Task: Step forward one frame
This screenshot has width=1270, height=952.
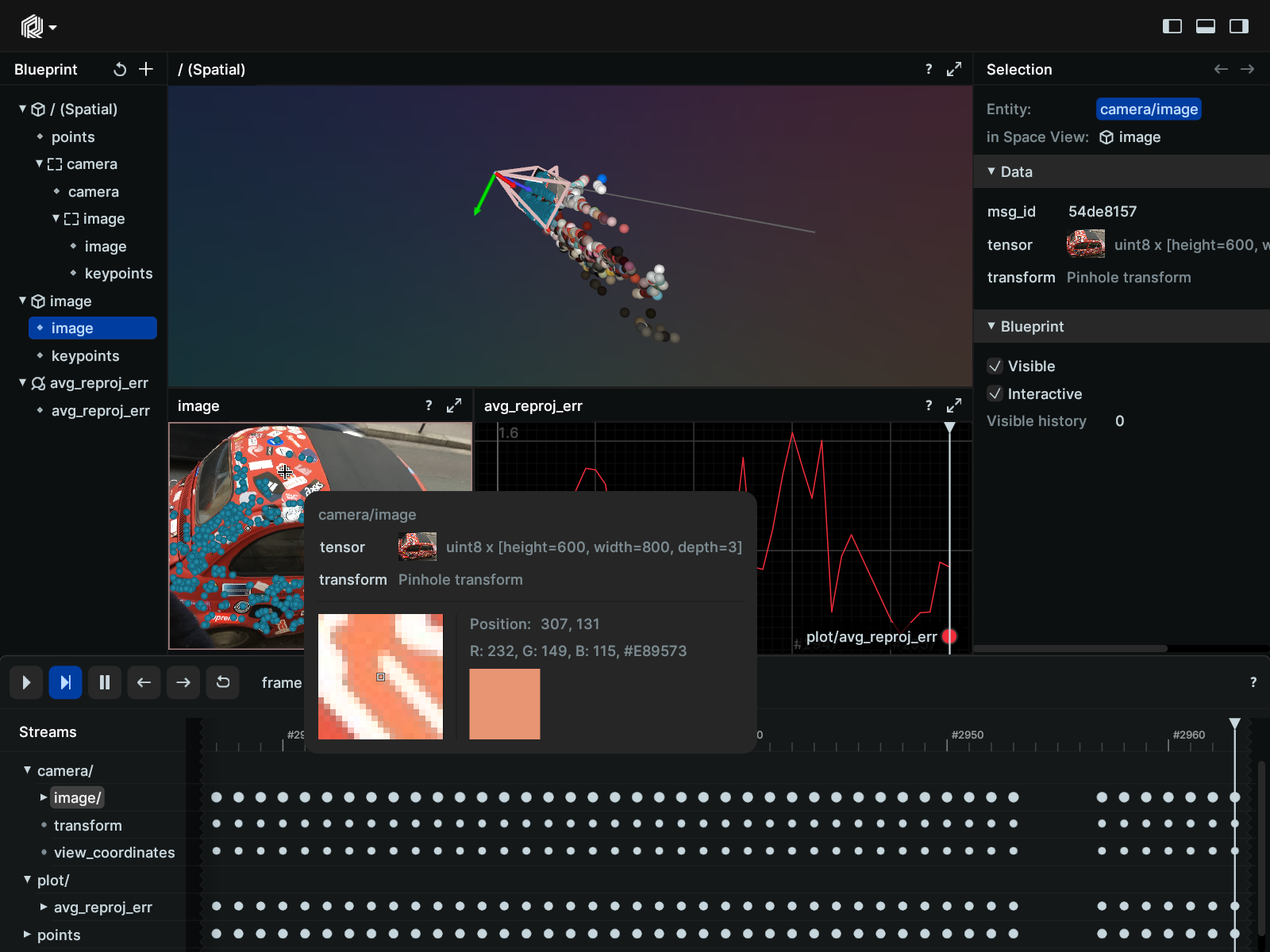Action: (x=183, y=682)
